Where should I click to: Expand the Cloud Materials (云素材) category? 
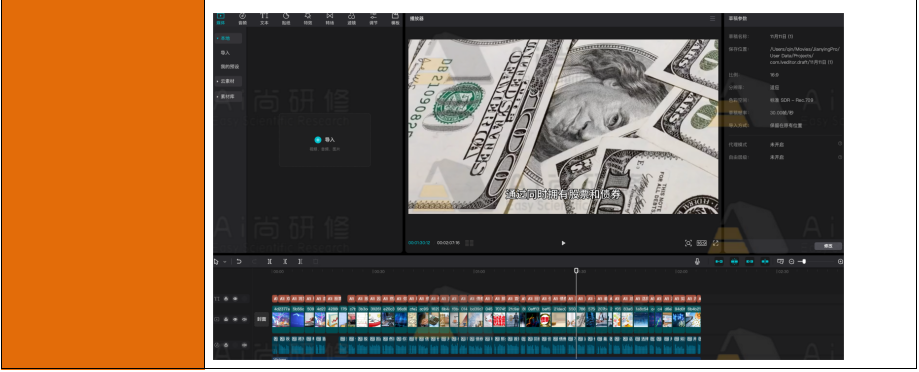(x=228, y=81)
